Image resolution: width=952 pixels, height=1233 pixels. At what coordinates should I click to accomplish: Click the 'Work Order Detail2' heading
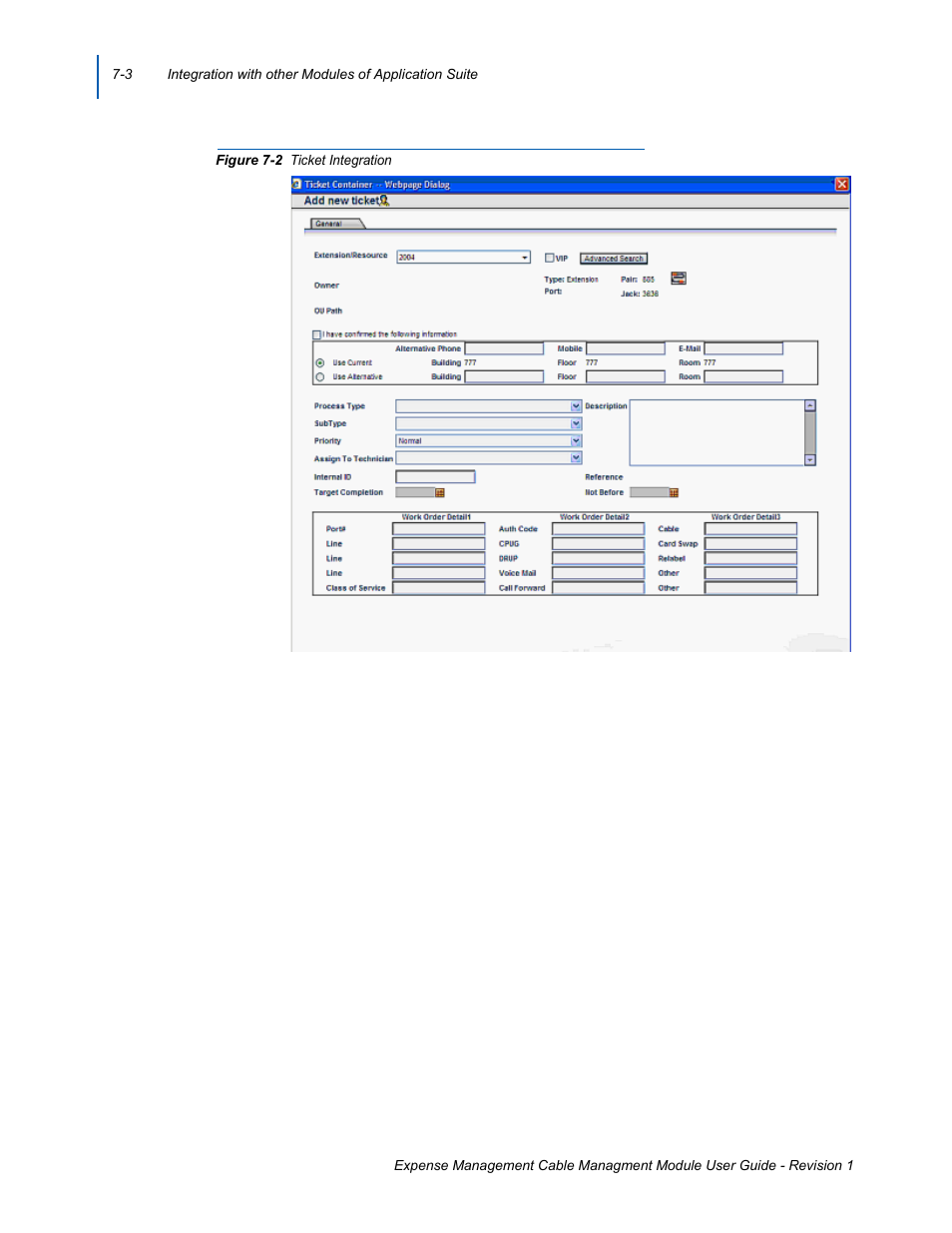point(595,517)
